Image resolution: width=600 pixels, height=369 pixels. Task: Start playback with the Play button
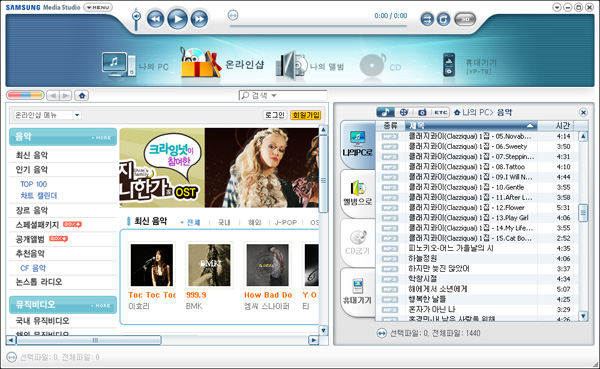point(178,19)
